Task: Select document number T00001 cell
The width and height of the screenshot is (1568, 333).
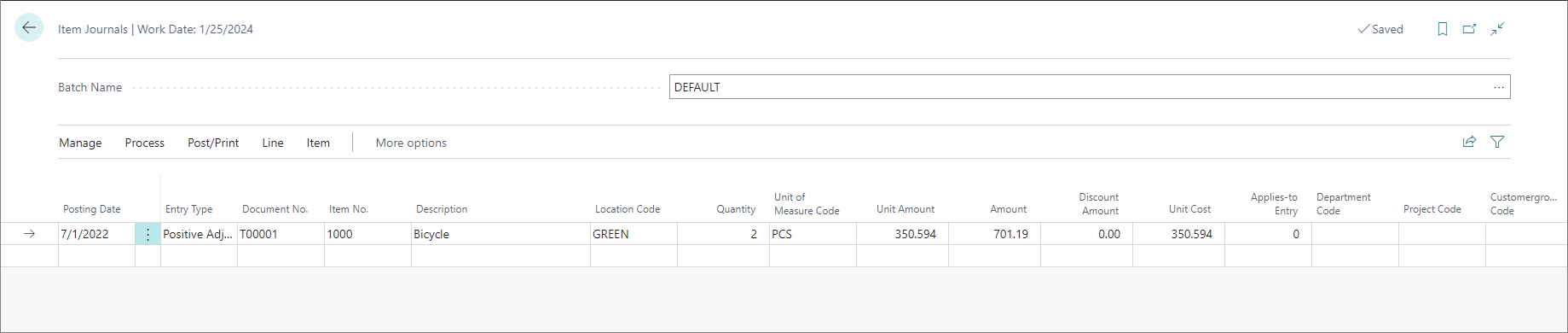Action: point(281,234)
